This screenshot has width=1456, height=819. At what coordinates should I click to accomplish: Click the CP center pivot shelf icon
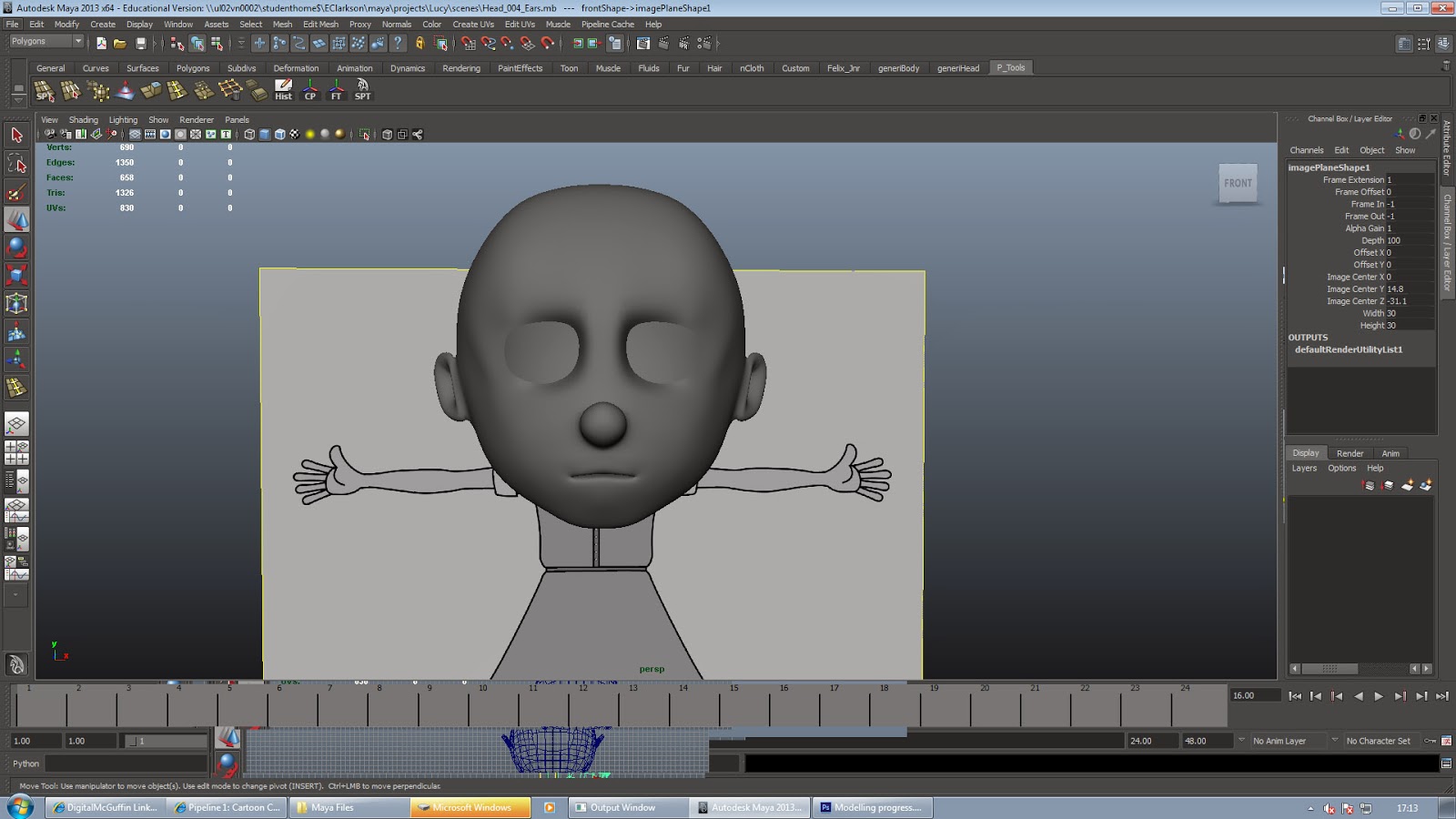tap(310, 89)
